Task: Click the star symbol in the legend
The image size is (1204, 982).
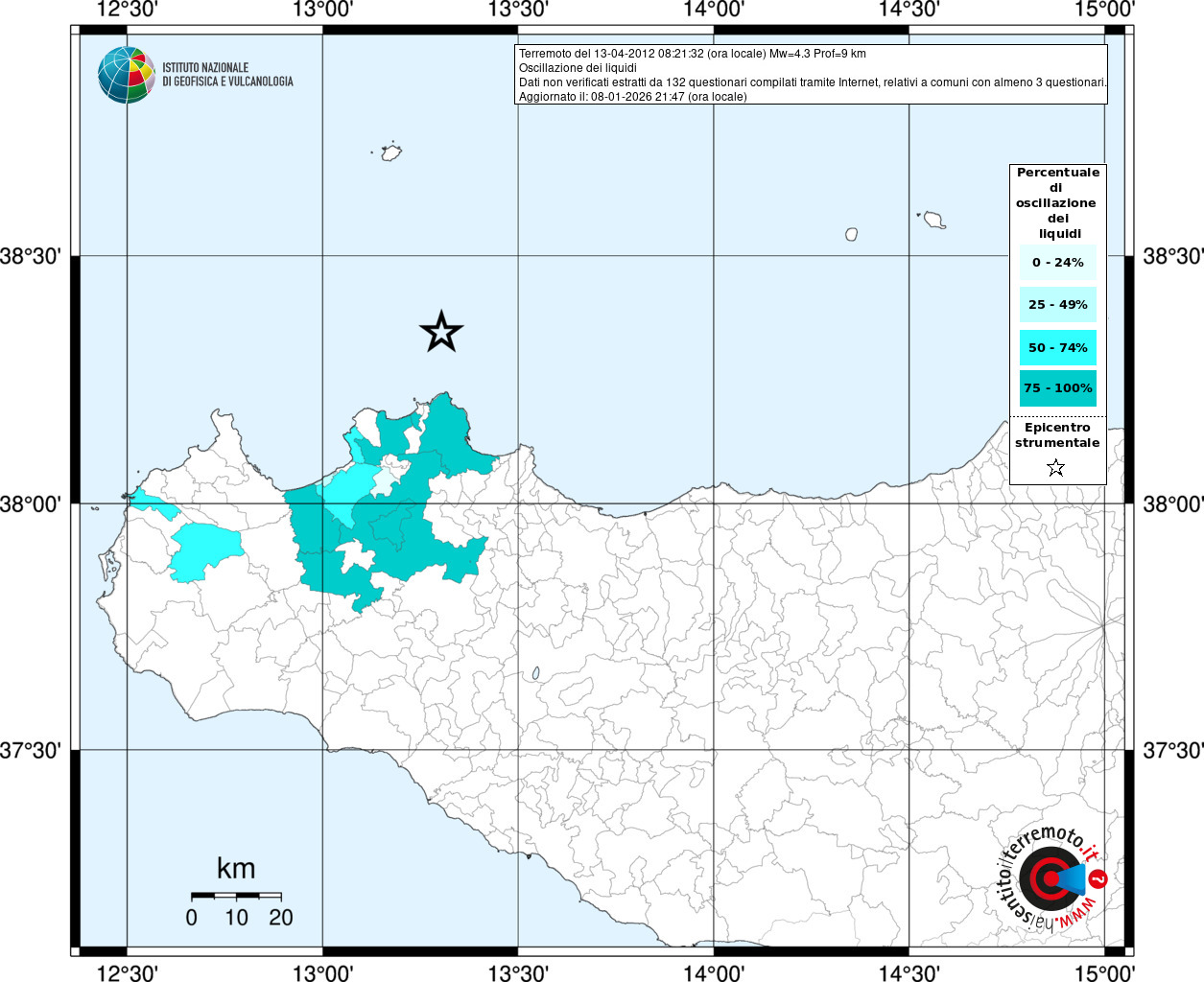Action: [x=1056, y=468]
